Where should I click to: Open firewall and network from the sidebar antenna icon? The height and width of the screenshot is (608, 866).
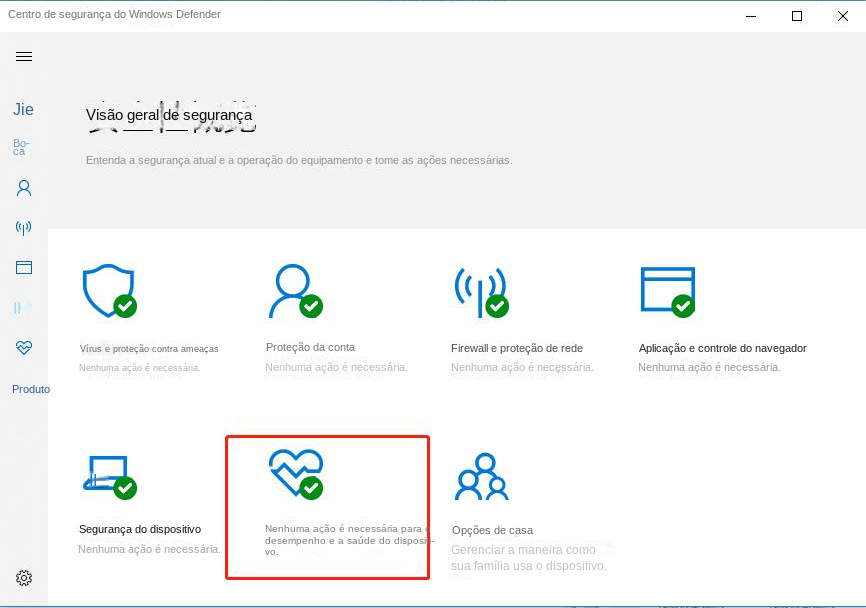tap(23, 228)
